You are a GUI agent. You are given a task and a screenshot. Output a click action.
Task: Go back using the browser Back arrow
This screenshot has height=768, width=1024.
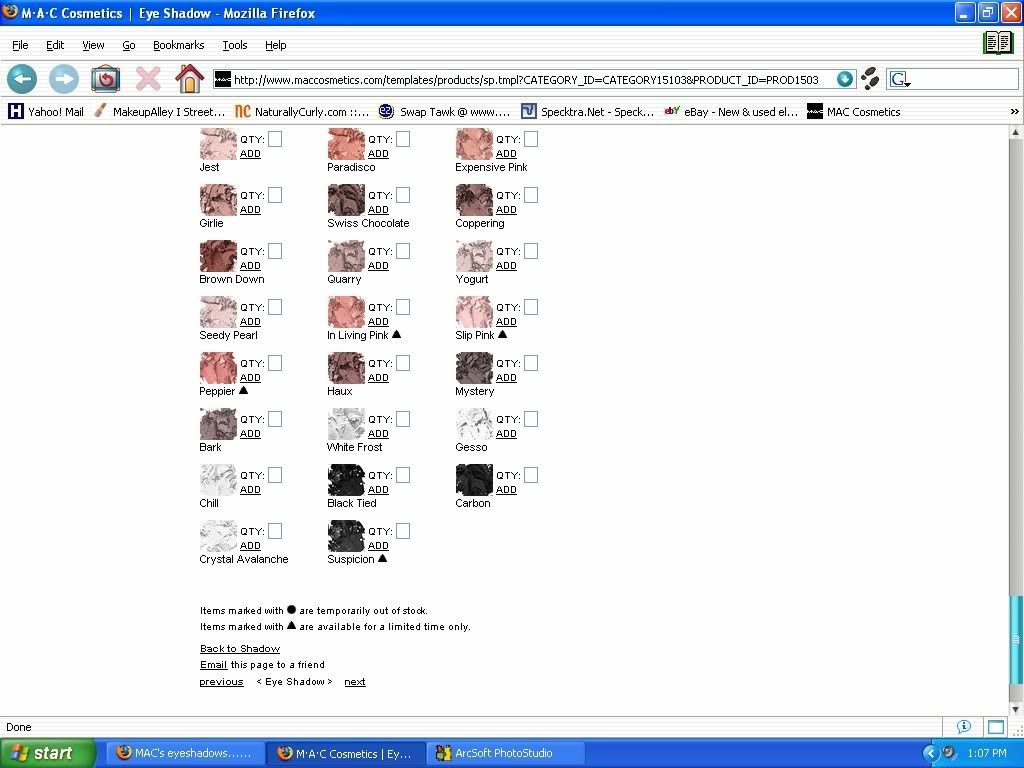(22, 80)
